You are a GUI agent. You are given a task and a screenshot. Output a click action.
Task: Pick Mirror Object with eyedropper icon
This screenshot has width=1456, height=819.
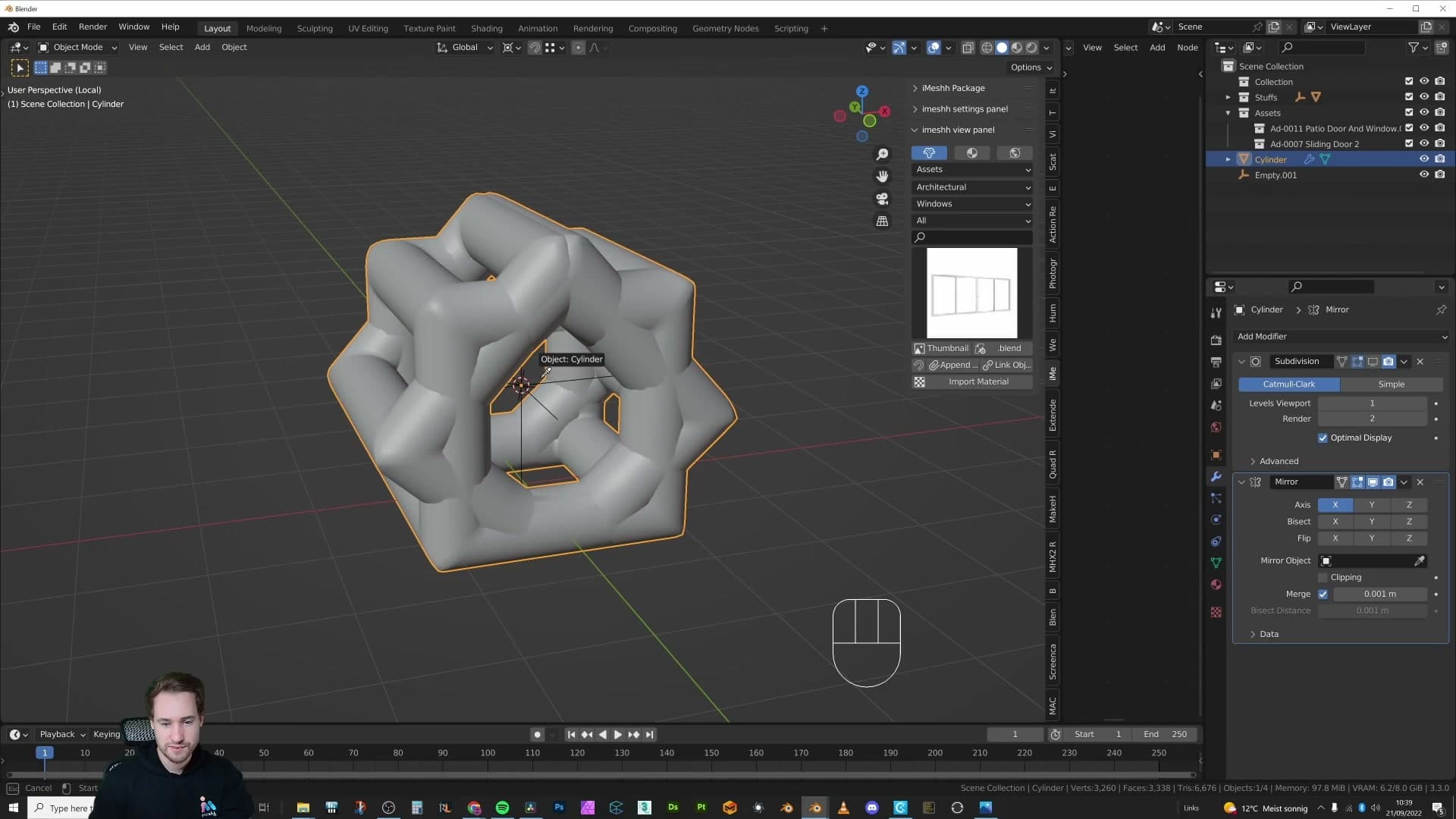coord(1420,561)
